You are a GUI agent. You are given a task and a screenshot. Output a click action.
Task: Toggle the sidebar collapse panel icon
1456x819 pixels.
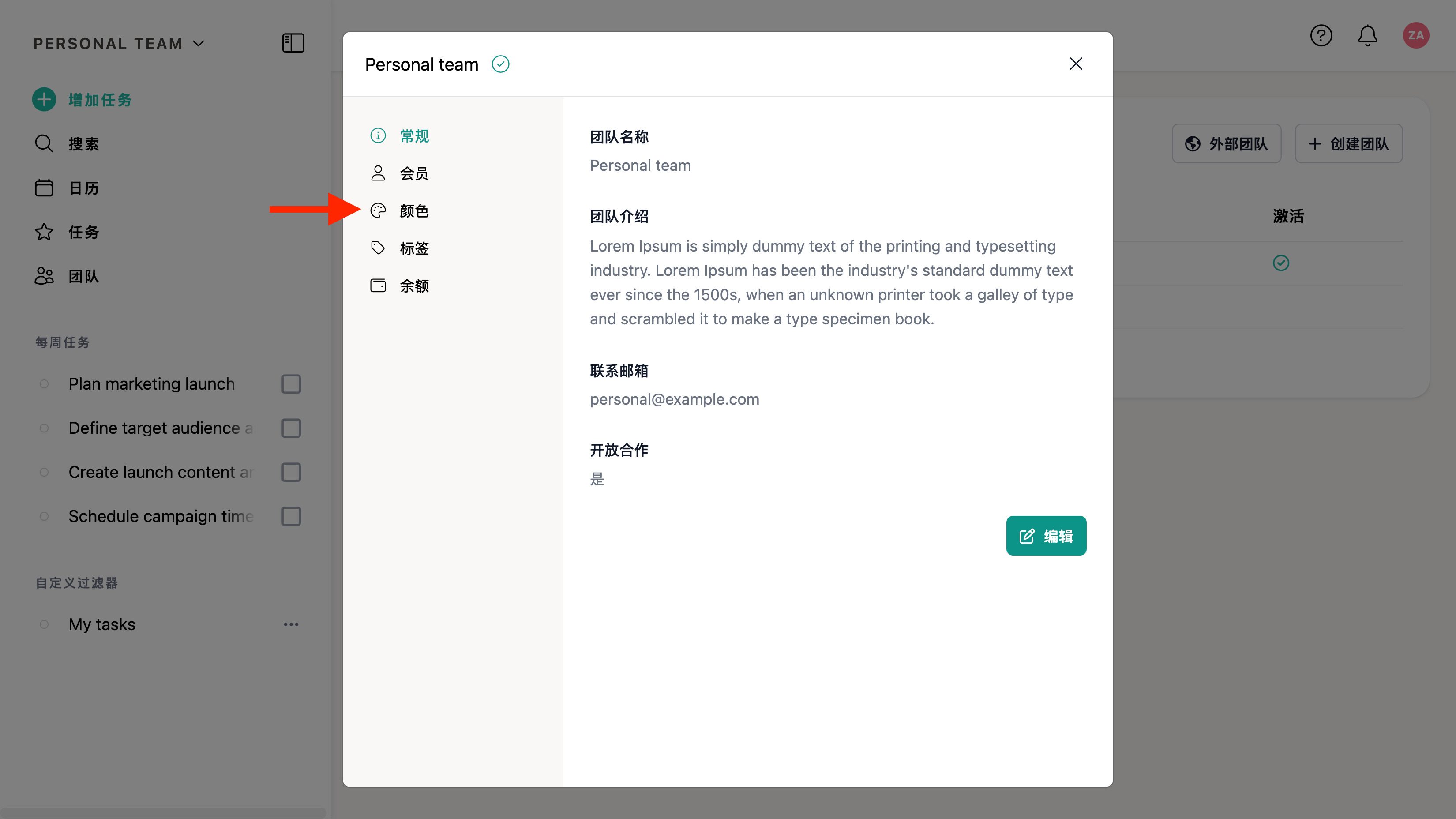coord(293,43)
